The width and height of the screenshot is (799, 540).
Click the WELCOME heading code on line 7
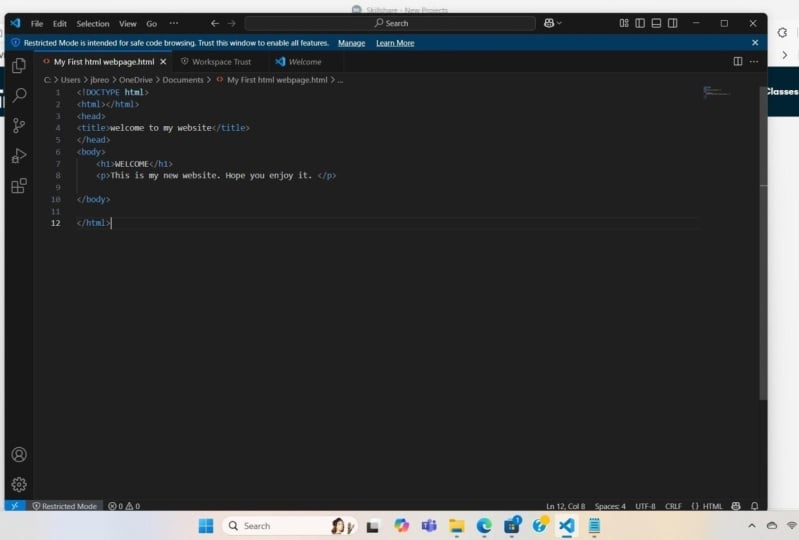[x=135, y=164]
